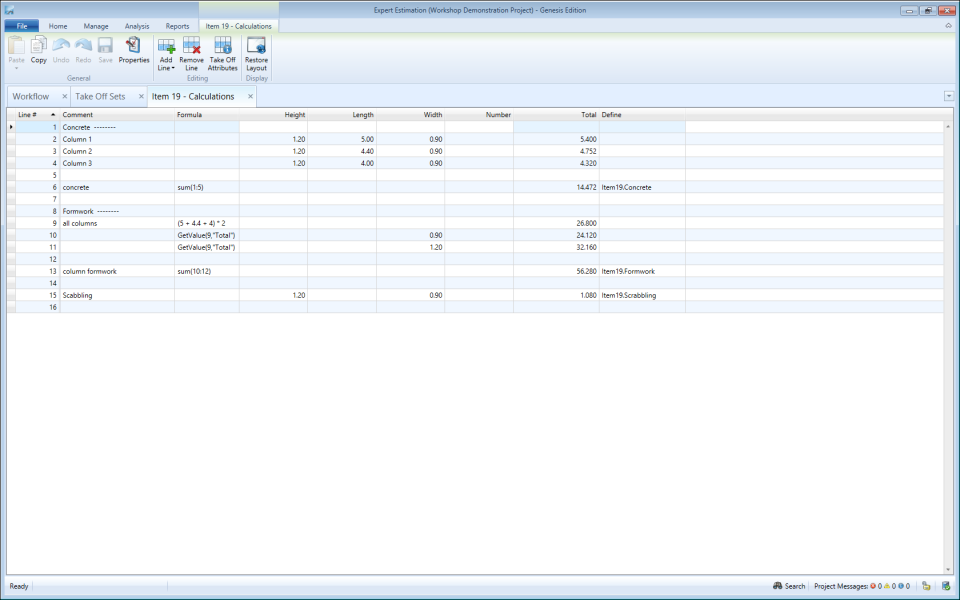Viewport: 960px width, 600px height.
Task: Click the yellow warning counter in Project Messages
Action: [888, 586]
